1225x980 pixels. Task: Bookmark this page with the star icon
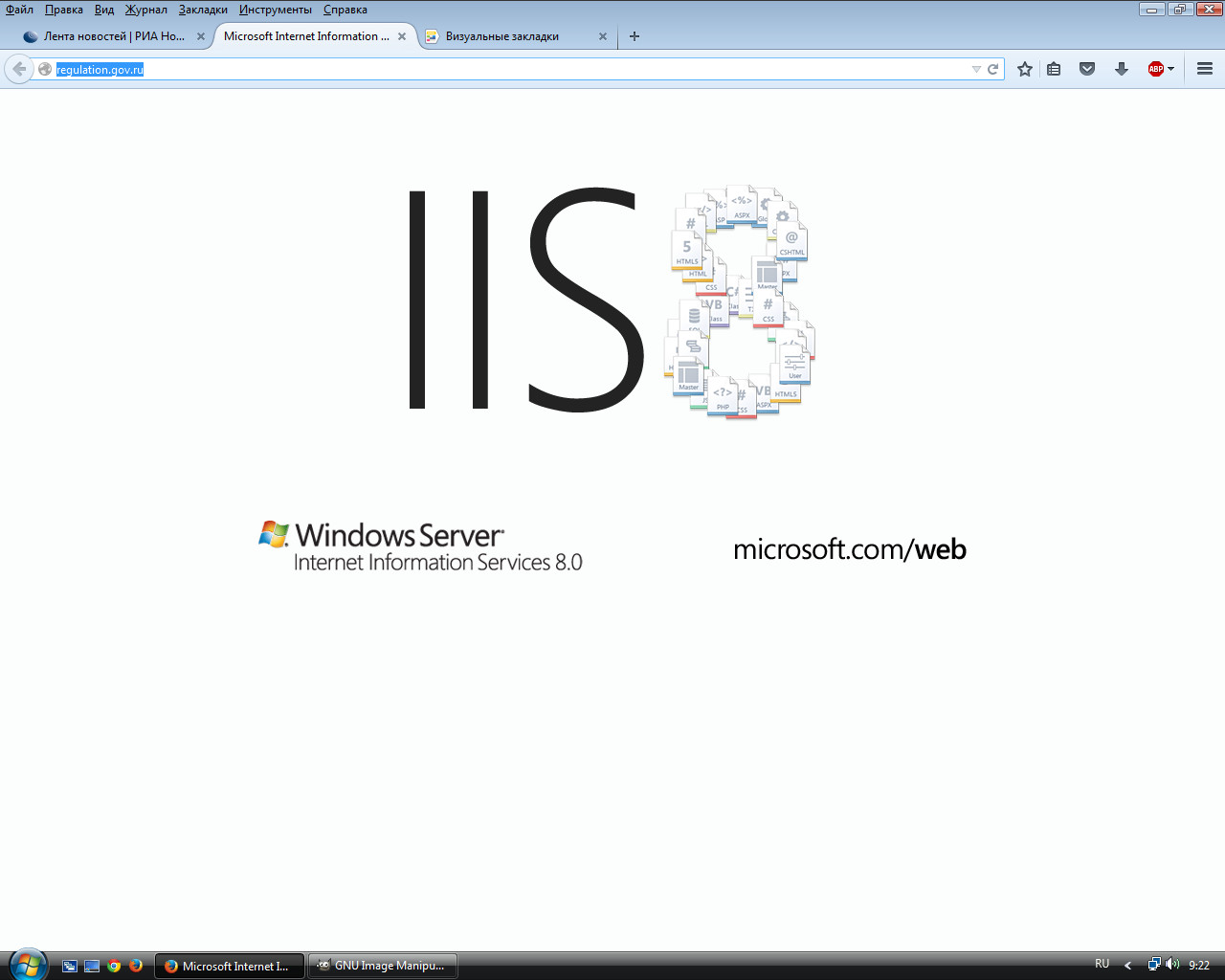[1025, 69]
